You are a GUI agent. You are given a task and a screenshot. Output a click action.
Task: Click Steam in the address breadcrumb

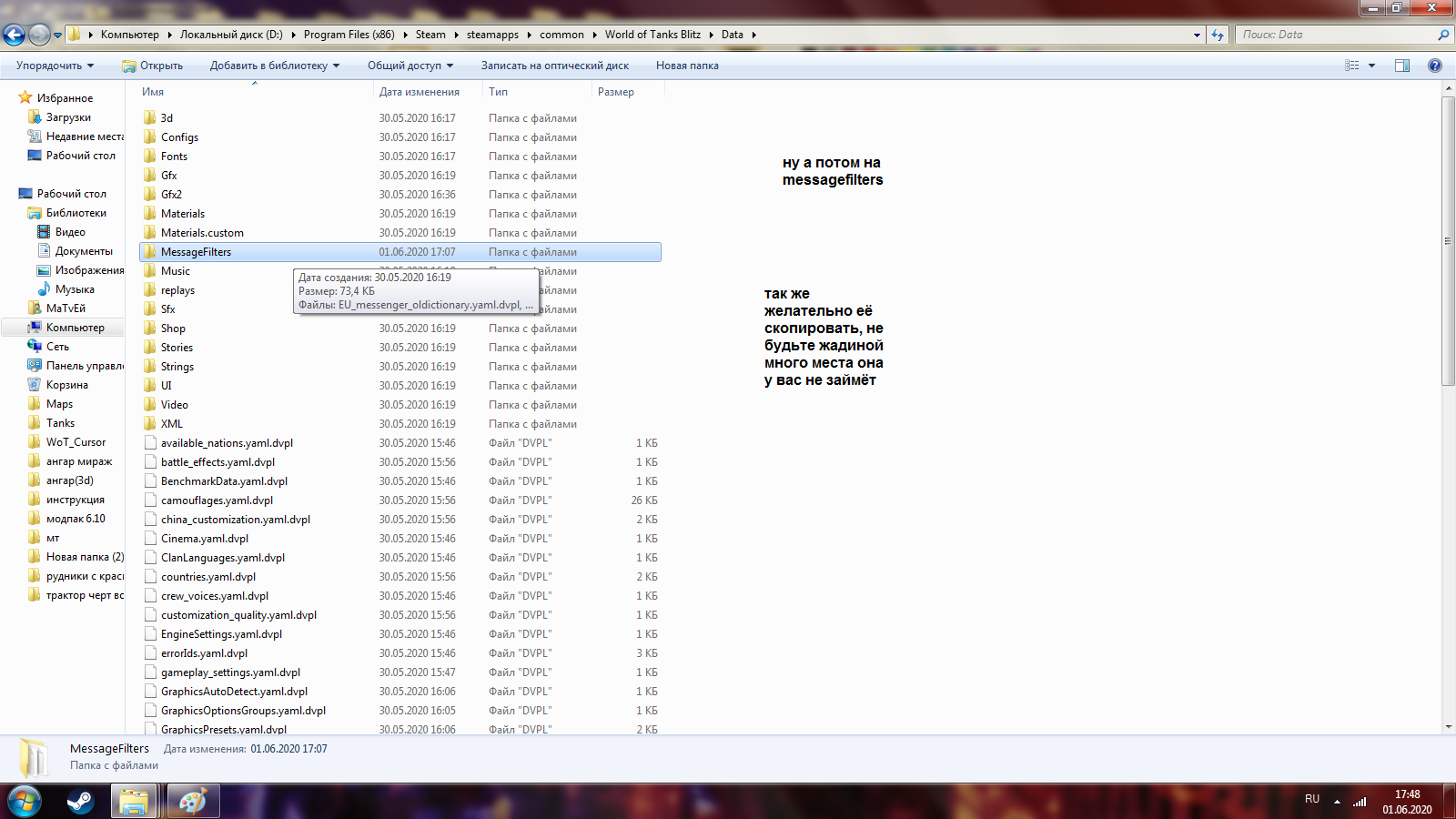[x=430, y=35]
